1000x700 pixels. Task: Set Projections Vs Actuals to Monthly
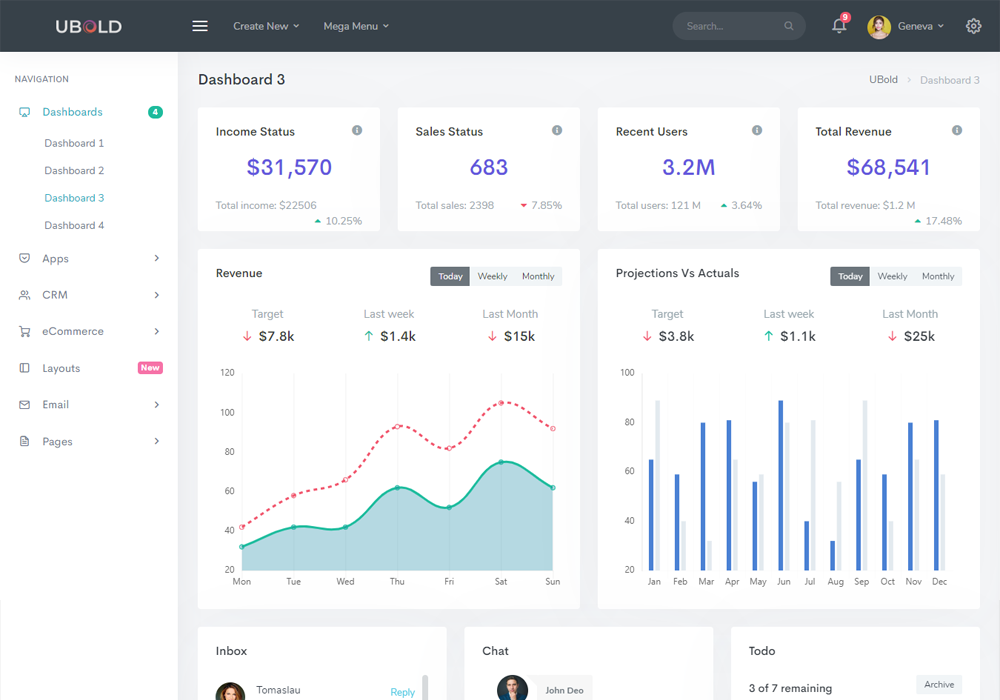tap(938, 276)
